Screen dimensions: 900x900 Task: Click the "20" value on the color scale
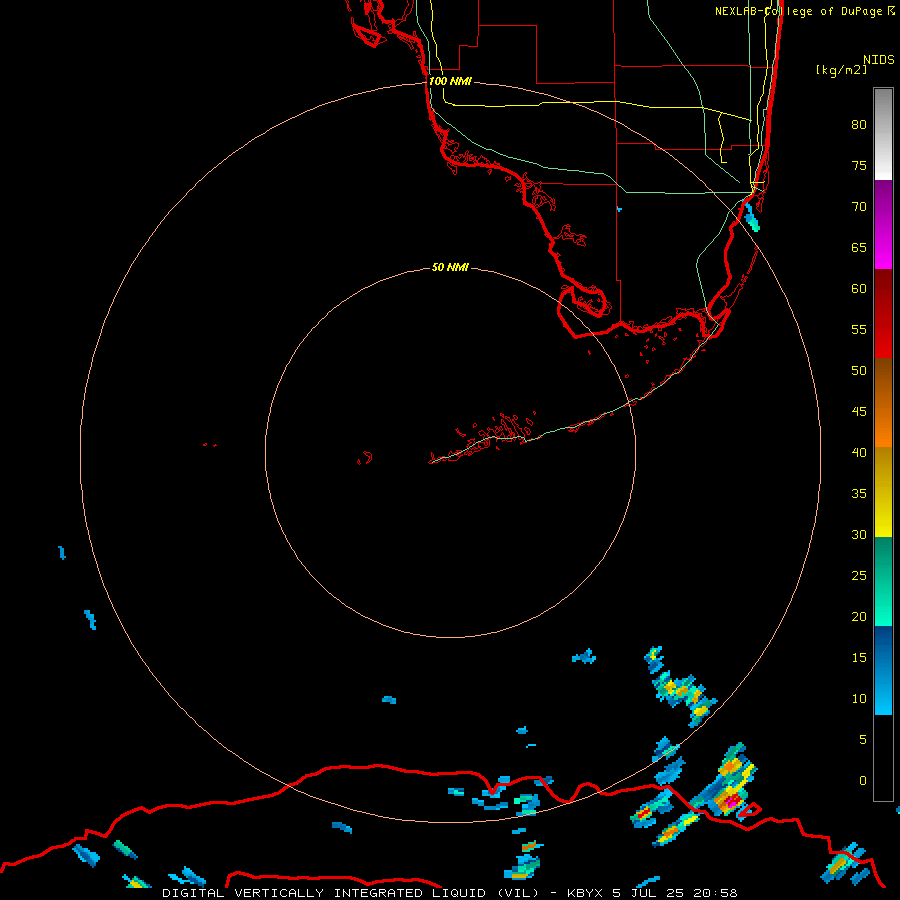(x=859, y=616)
